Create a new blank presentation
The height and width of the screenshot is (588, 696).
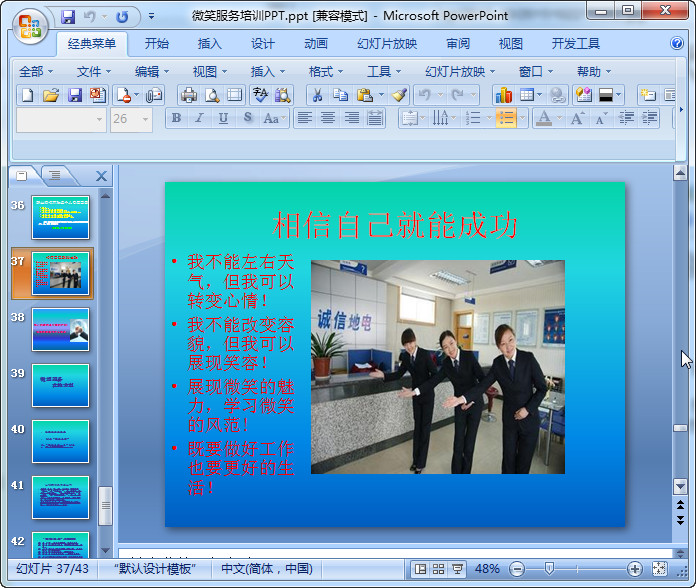pyautogui.click(x=28, y=95)
